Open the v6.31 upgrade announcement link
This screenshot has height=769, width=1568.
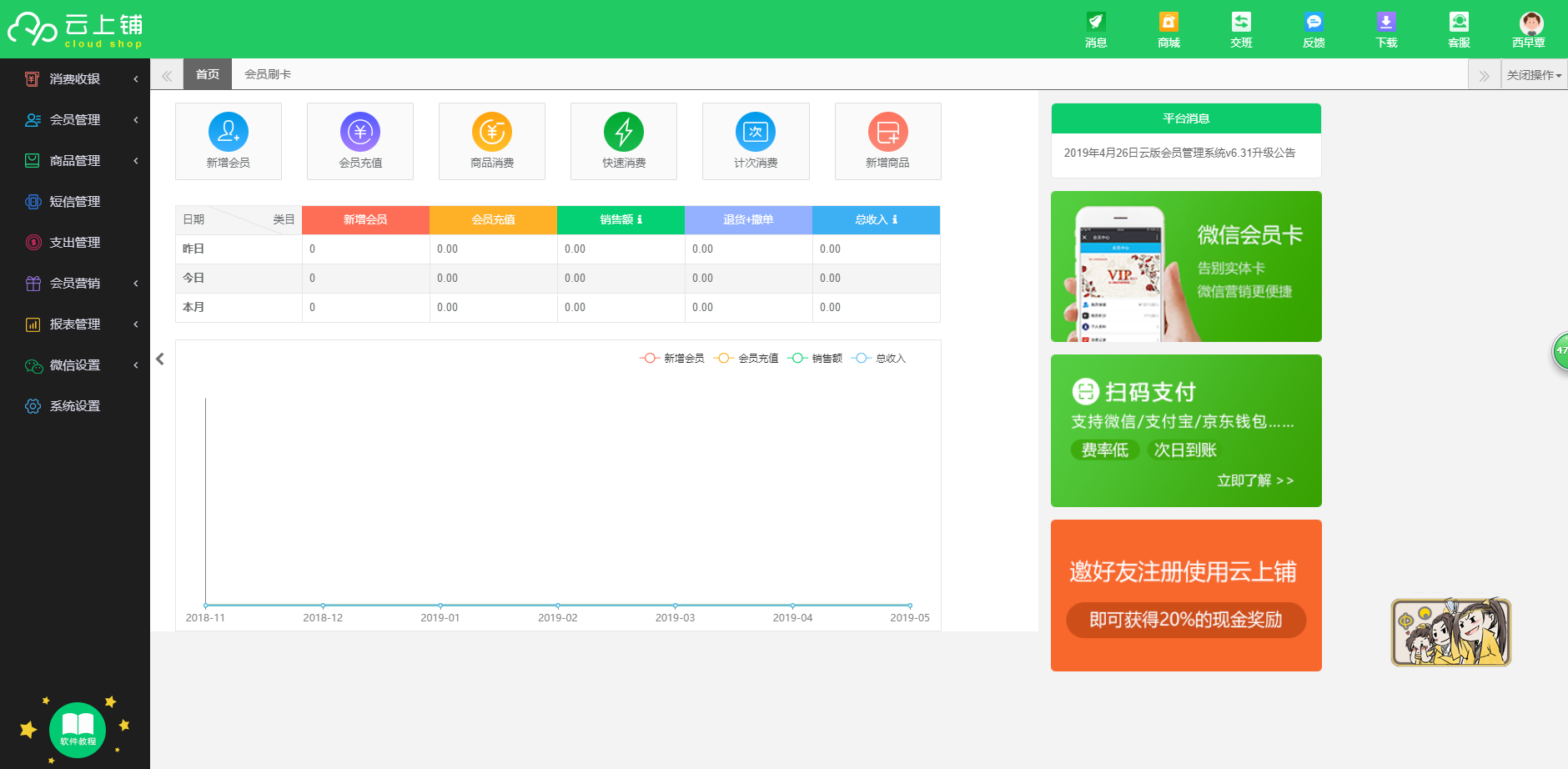point(1179,153)
